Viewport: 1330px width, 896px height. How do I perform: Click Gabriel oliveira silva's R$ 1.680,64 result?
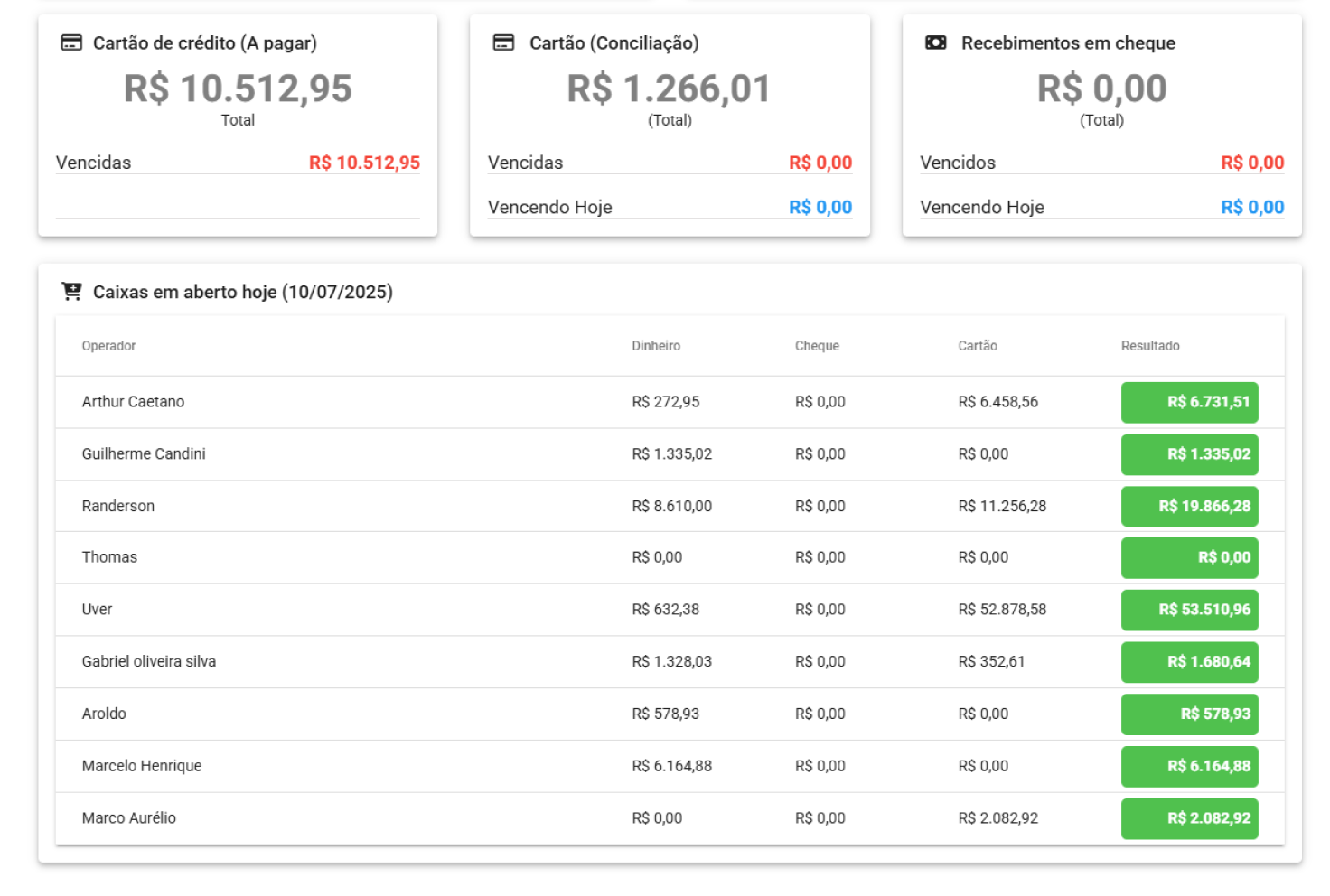tap(1189, 662)
